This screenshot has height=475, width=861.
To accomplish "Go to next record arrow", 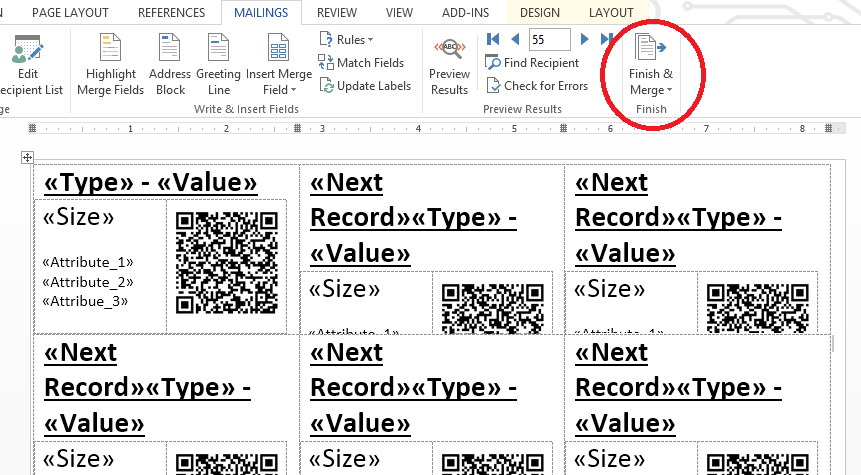I will (585, 39).
